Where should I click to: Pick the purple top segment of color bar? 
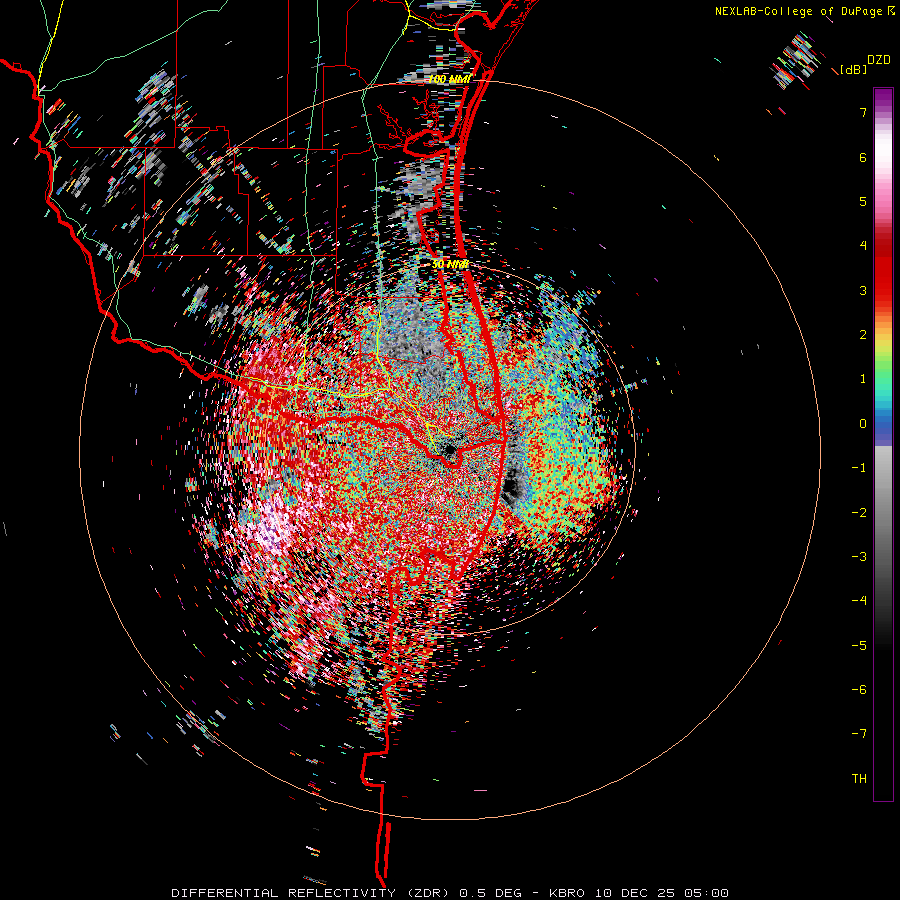883,98
